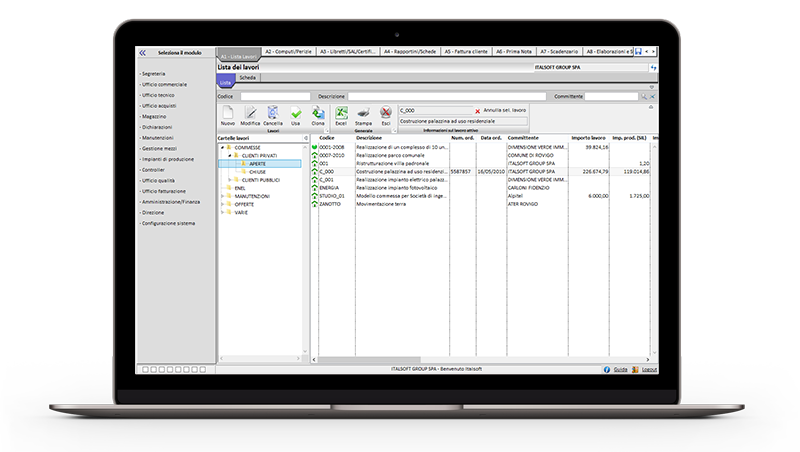The height and width of the screenshot is (452, 800).
Task: Select the Lista sub-tab
Action: pyautogui.click(x=226, y=82)
